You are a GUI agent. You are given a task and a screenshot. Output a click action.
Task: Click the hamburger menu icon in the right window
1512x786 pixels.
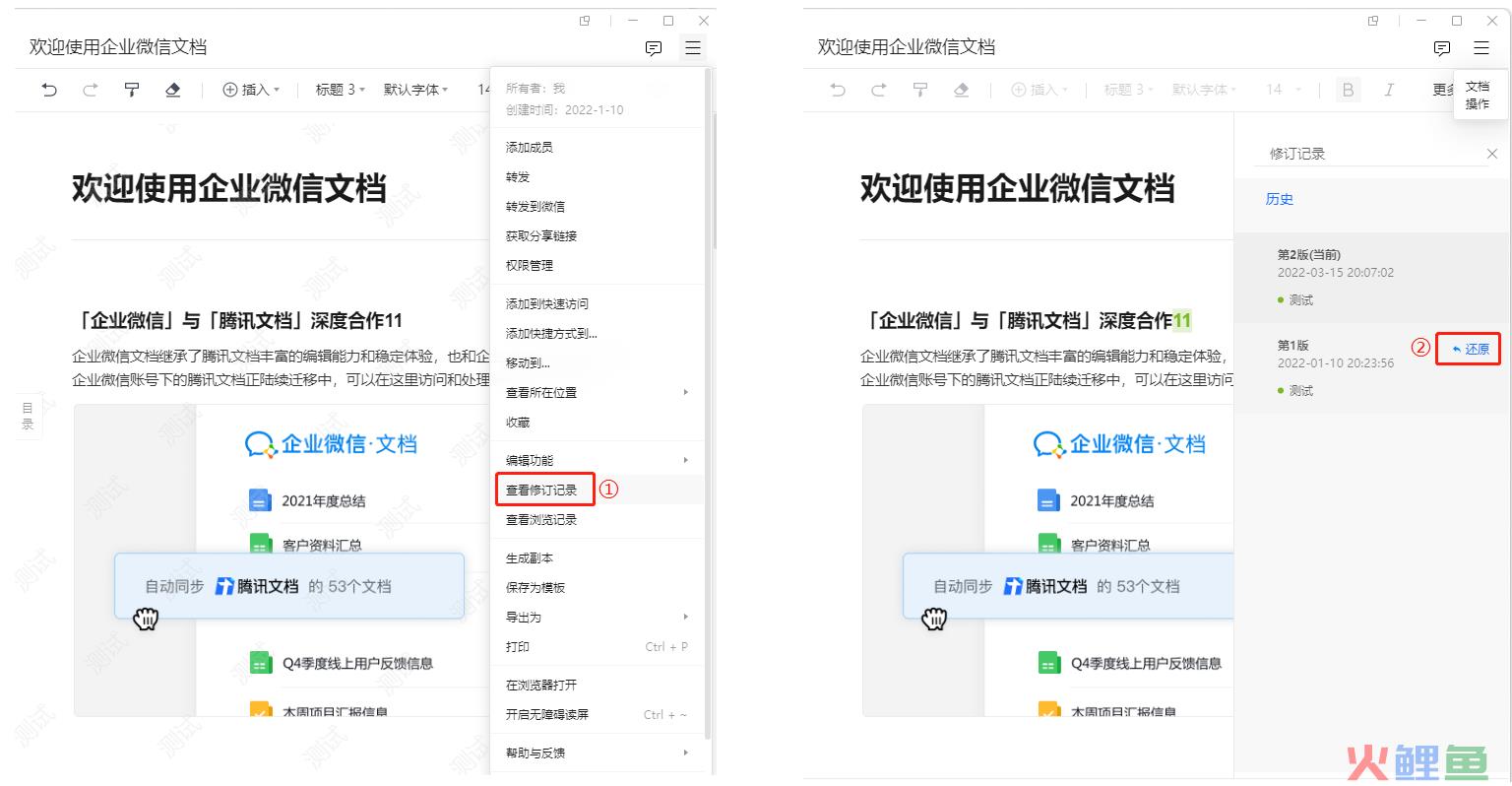coord(1481,47)
